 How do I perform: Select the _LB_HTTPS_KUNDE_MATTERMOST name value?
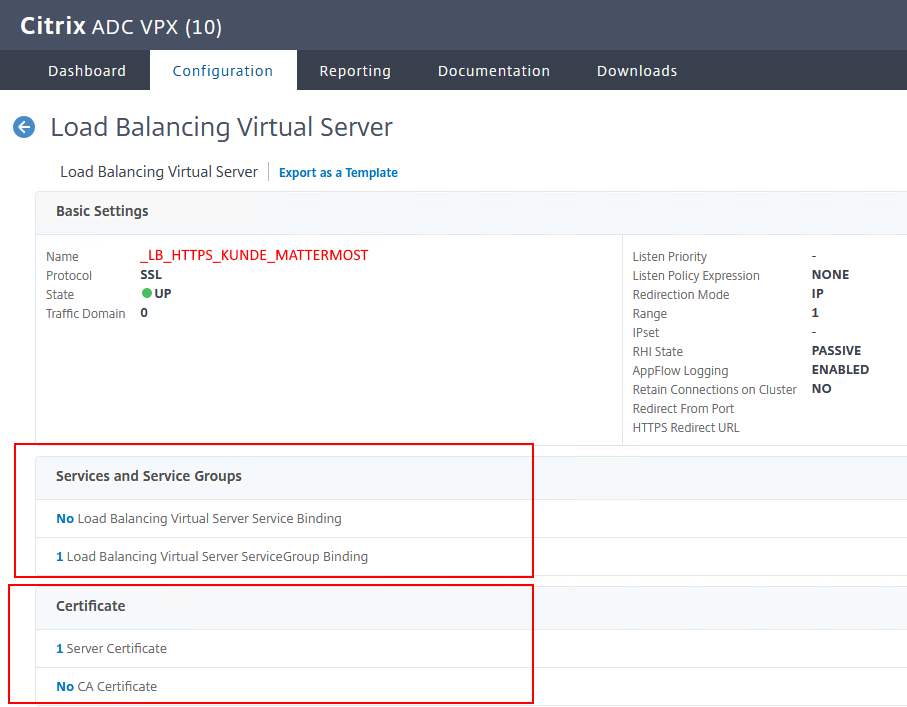(x=254, y=256)
